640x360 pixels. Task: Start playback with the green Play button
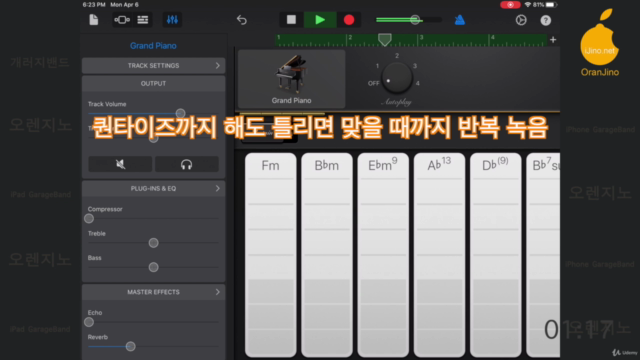coord(320,20)
